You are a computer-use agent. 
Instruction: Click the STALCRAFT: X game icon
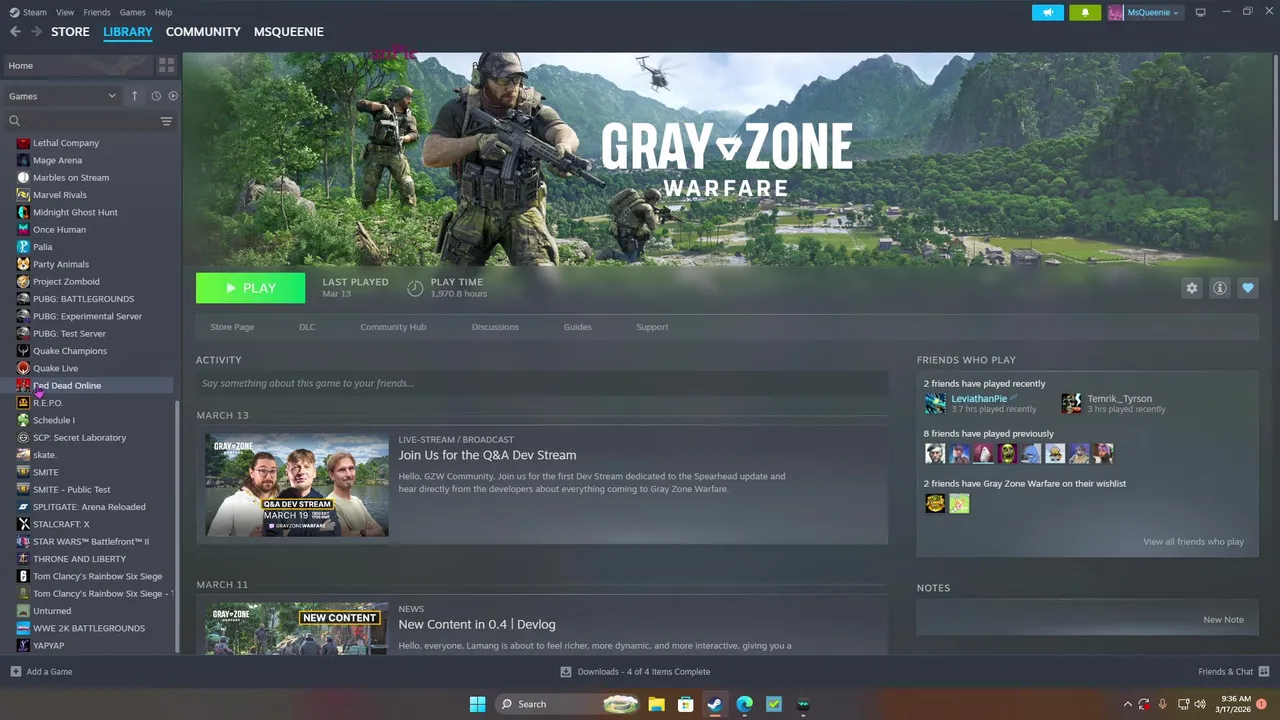(x=23, y=524)
